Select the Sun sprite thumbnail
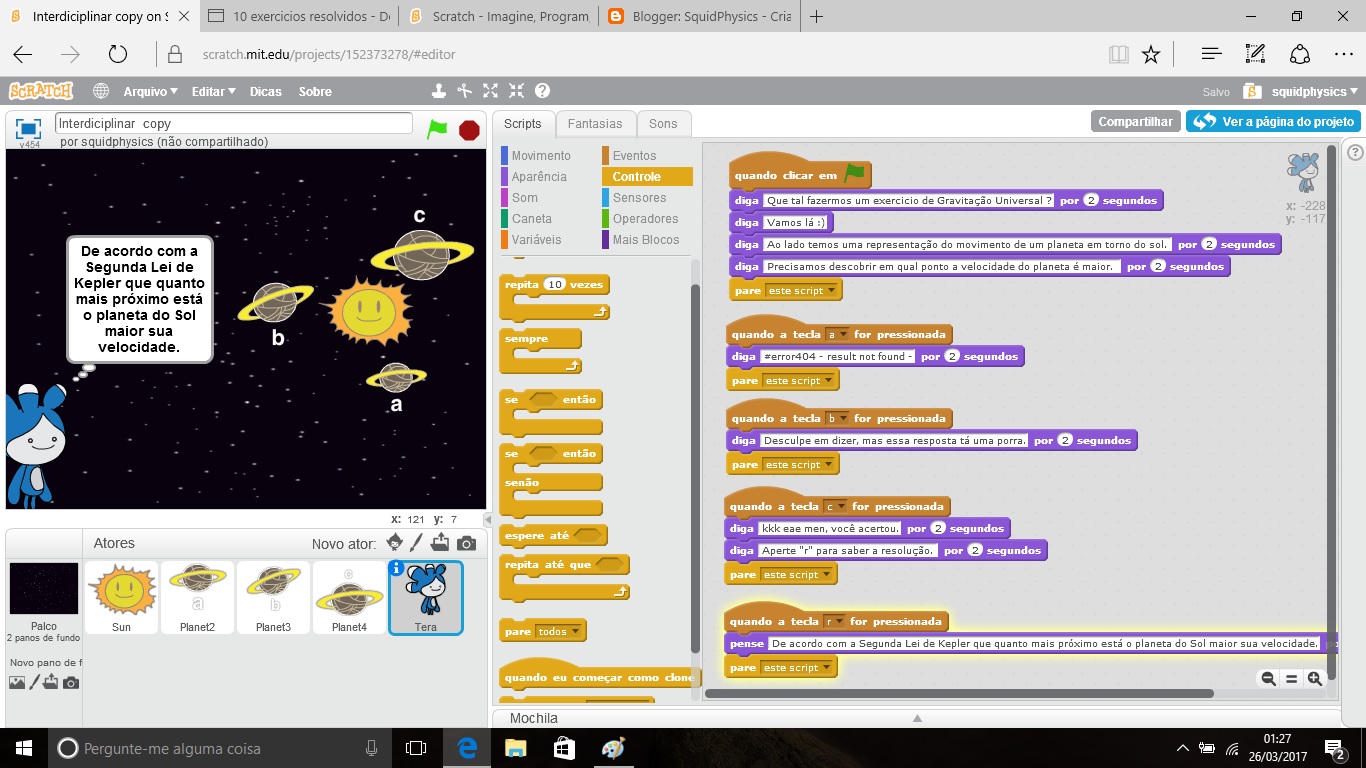1366x768 pixels. [122, 597]
